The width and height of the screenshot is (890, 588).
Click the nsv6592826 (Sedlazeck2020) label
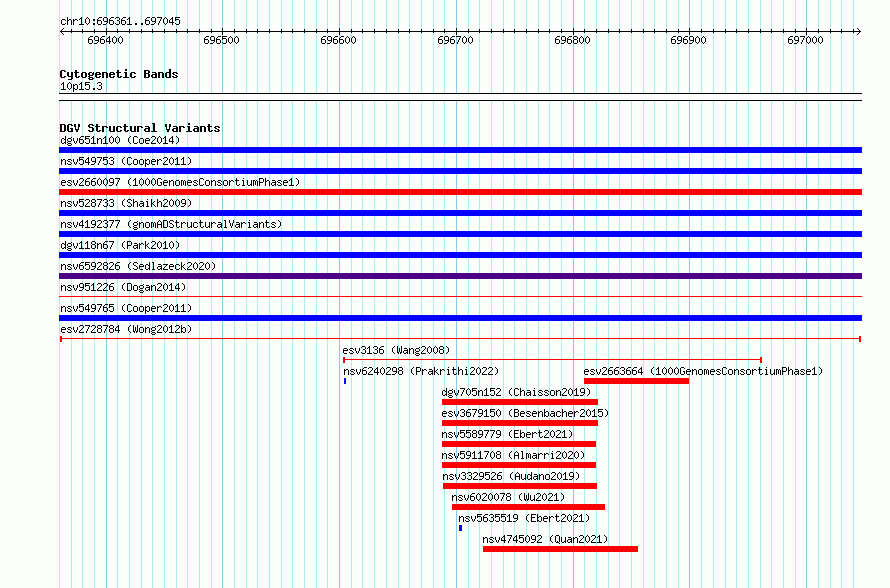[x=138, y=266]
